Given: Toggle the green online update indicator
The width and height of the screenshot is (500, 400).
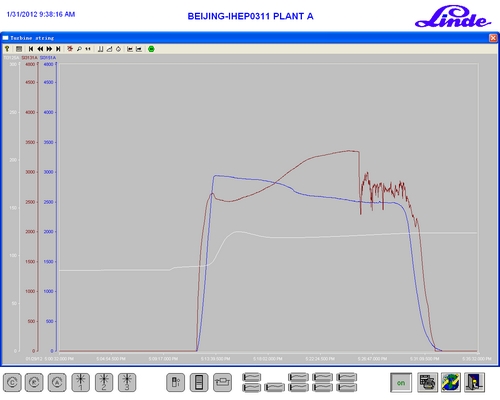Looking at the screenshot, I should (151, 49).
